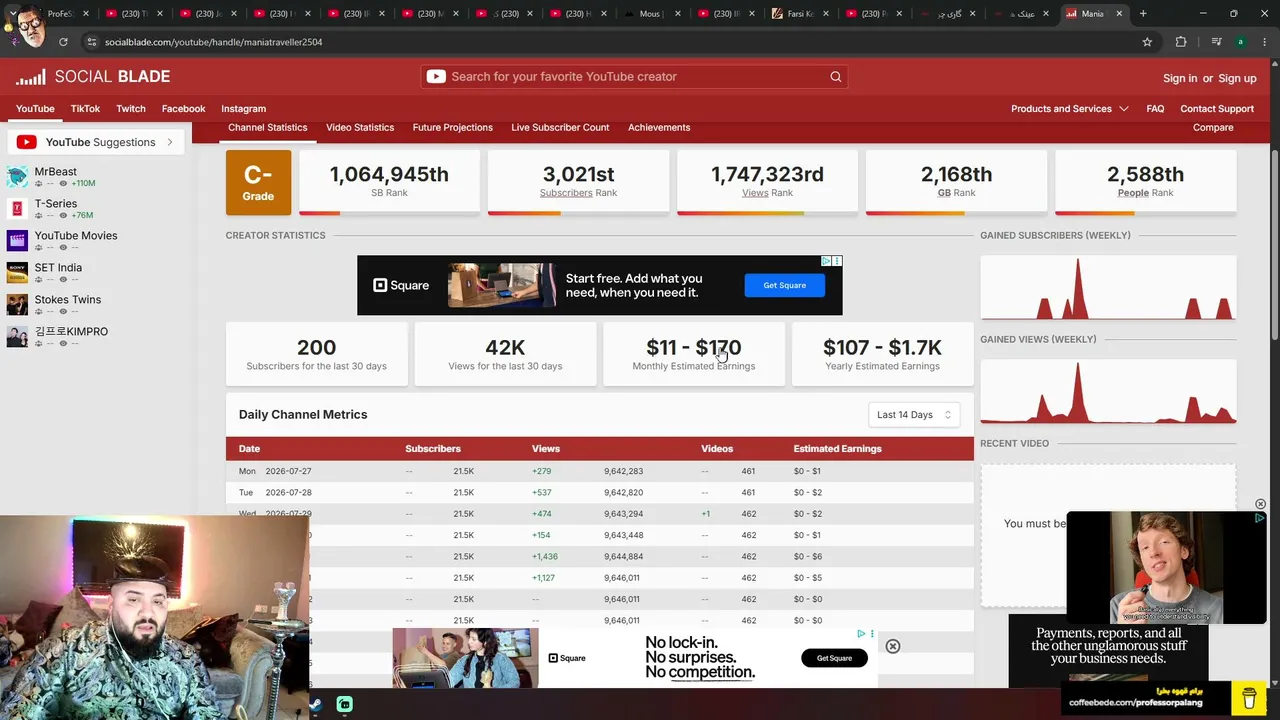
Task: Open the Video Statistics tab
Action: coord(360,127)
